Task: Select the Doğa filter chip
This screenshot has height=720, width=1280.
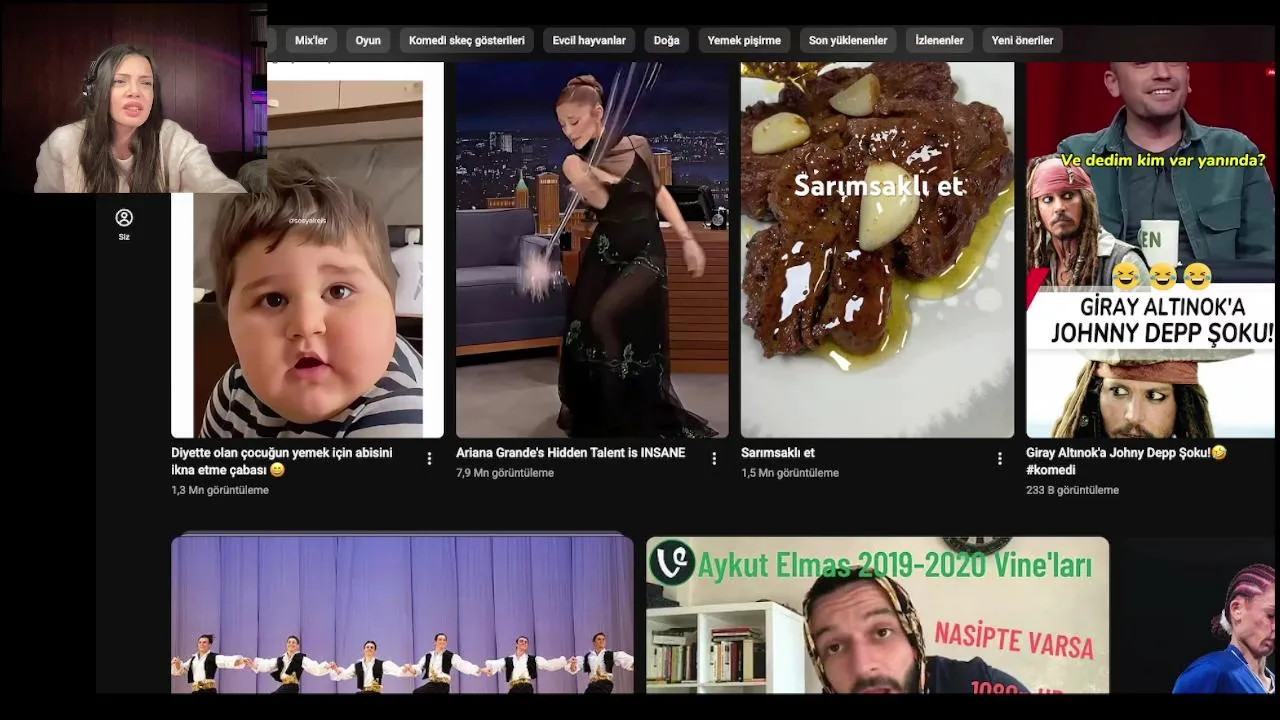Action: [x=666, y=40]
